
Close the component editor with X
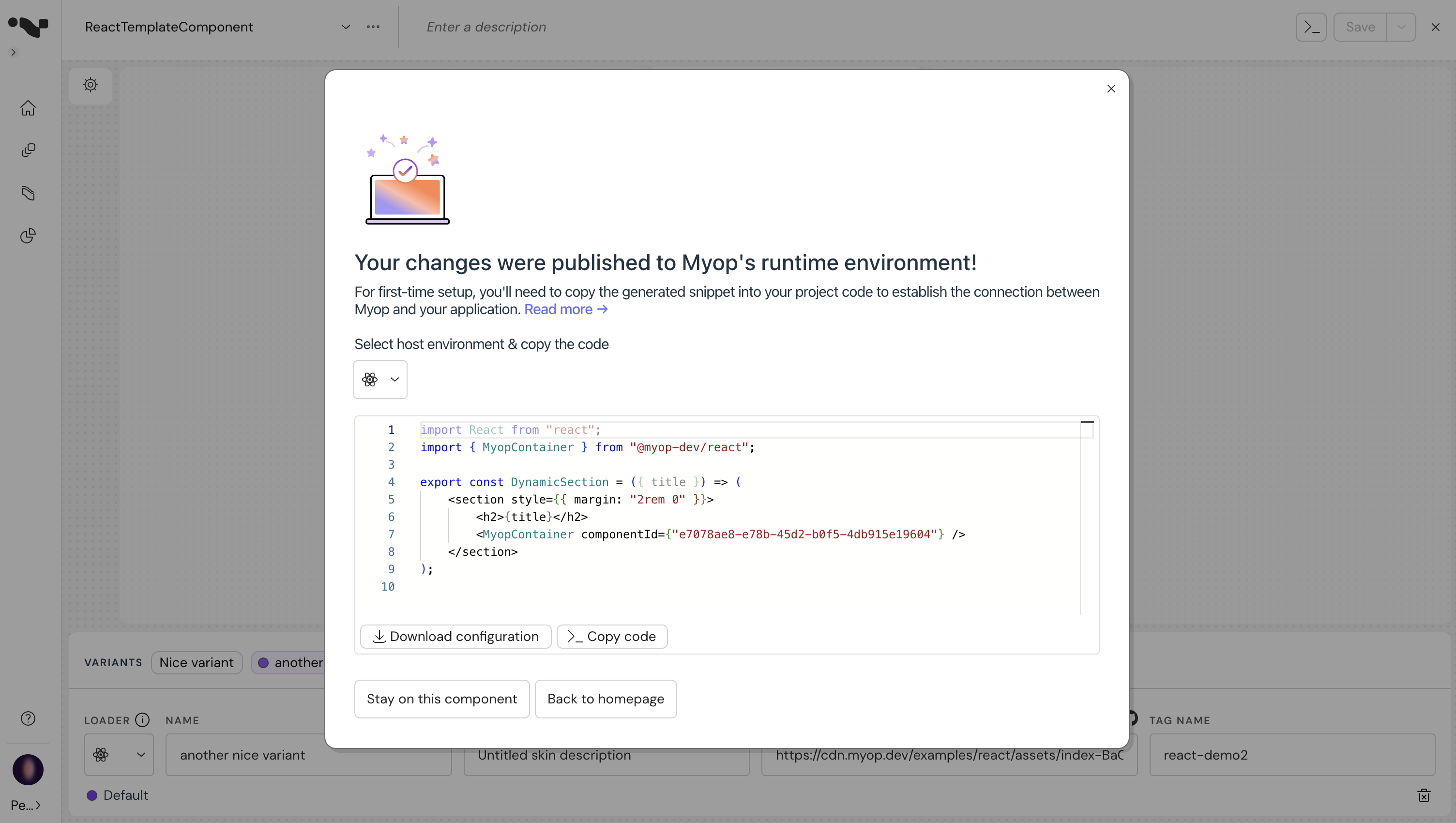[1435, 27]
